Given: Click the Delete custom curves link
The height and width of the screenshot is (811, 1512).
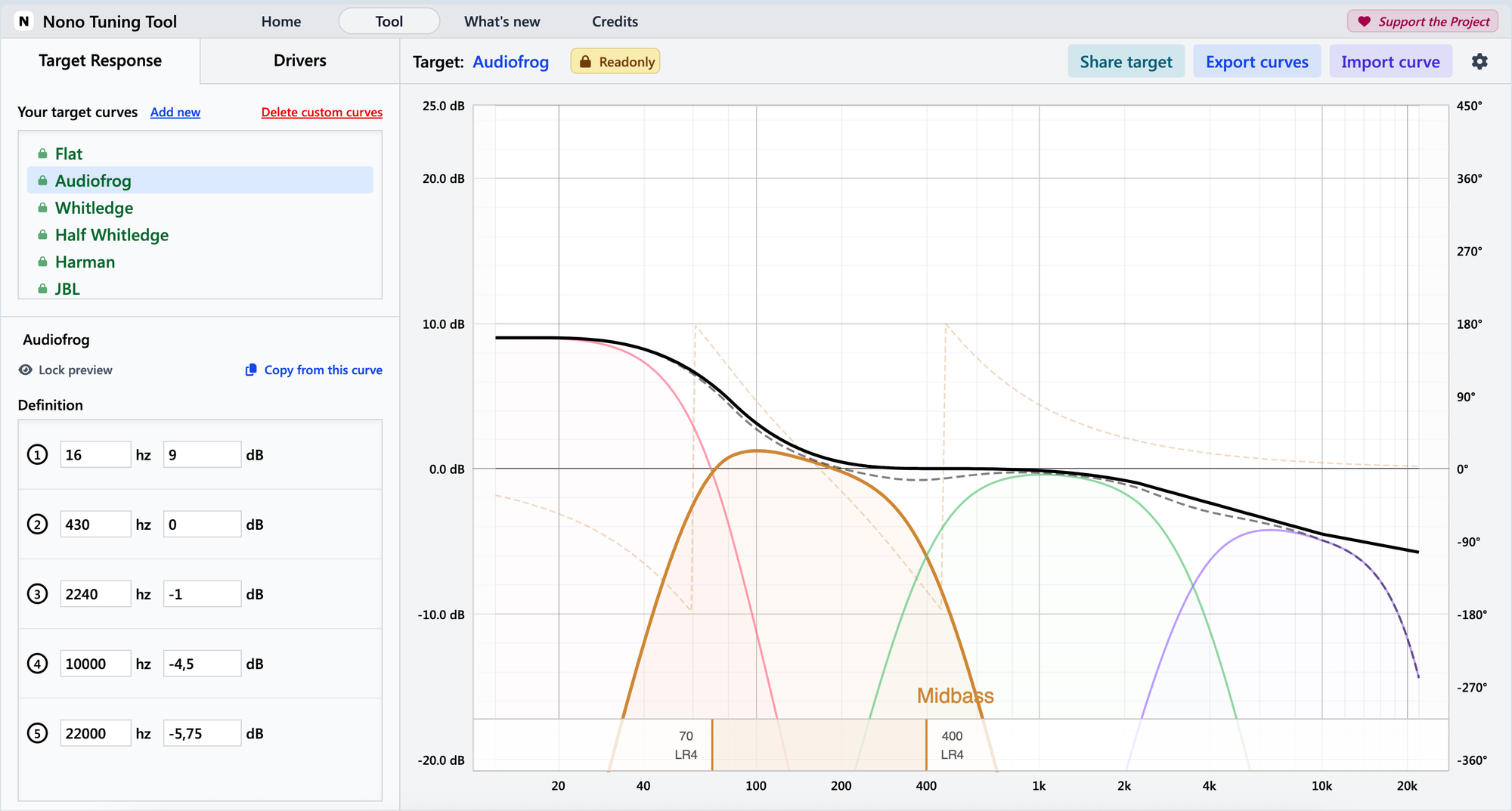Looking at the screenshot, I should pos(321,112).
